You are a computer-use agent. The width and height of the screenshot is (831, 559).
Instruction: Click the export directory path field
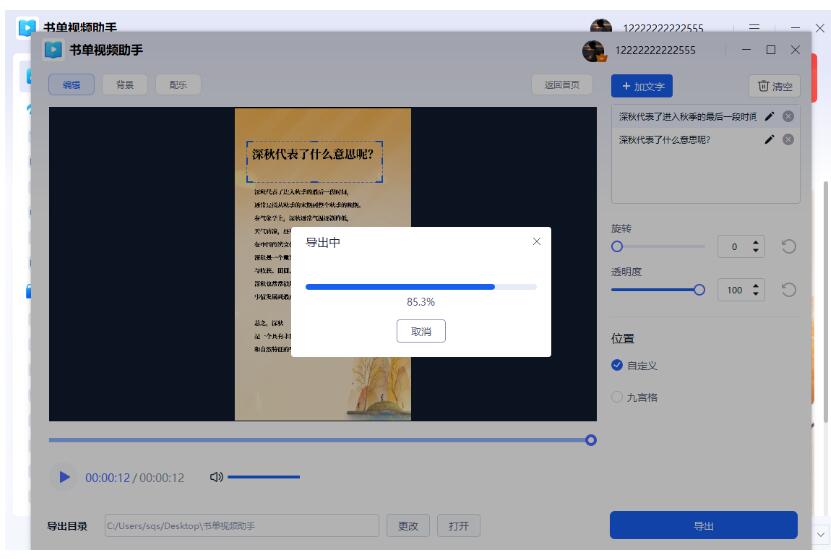(x=242, y=526)
